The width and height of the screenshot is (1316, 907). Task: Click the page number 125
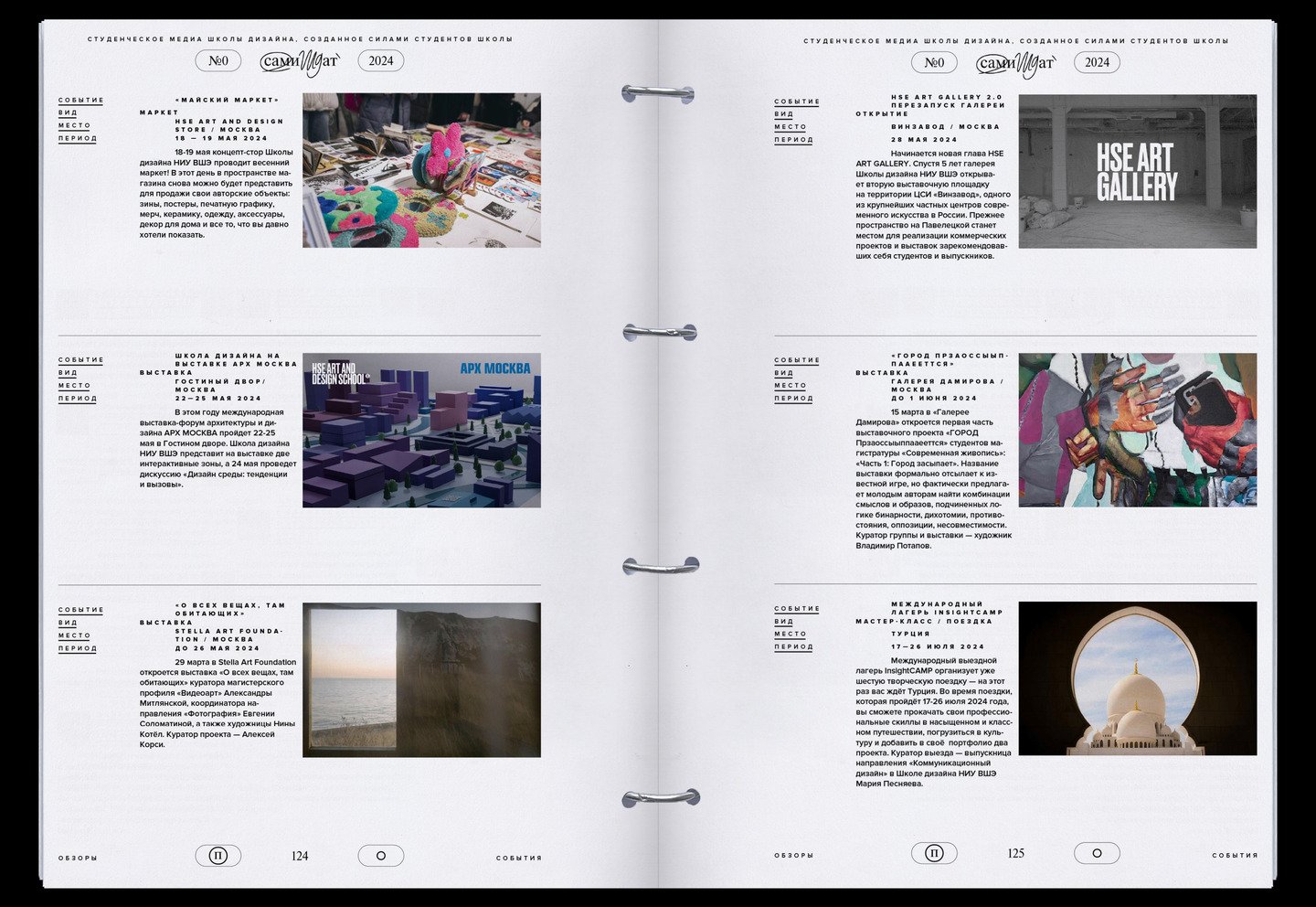[1015, 853]
